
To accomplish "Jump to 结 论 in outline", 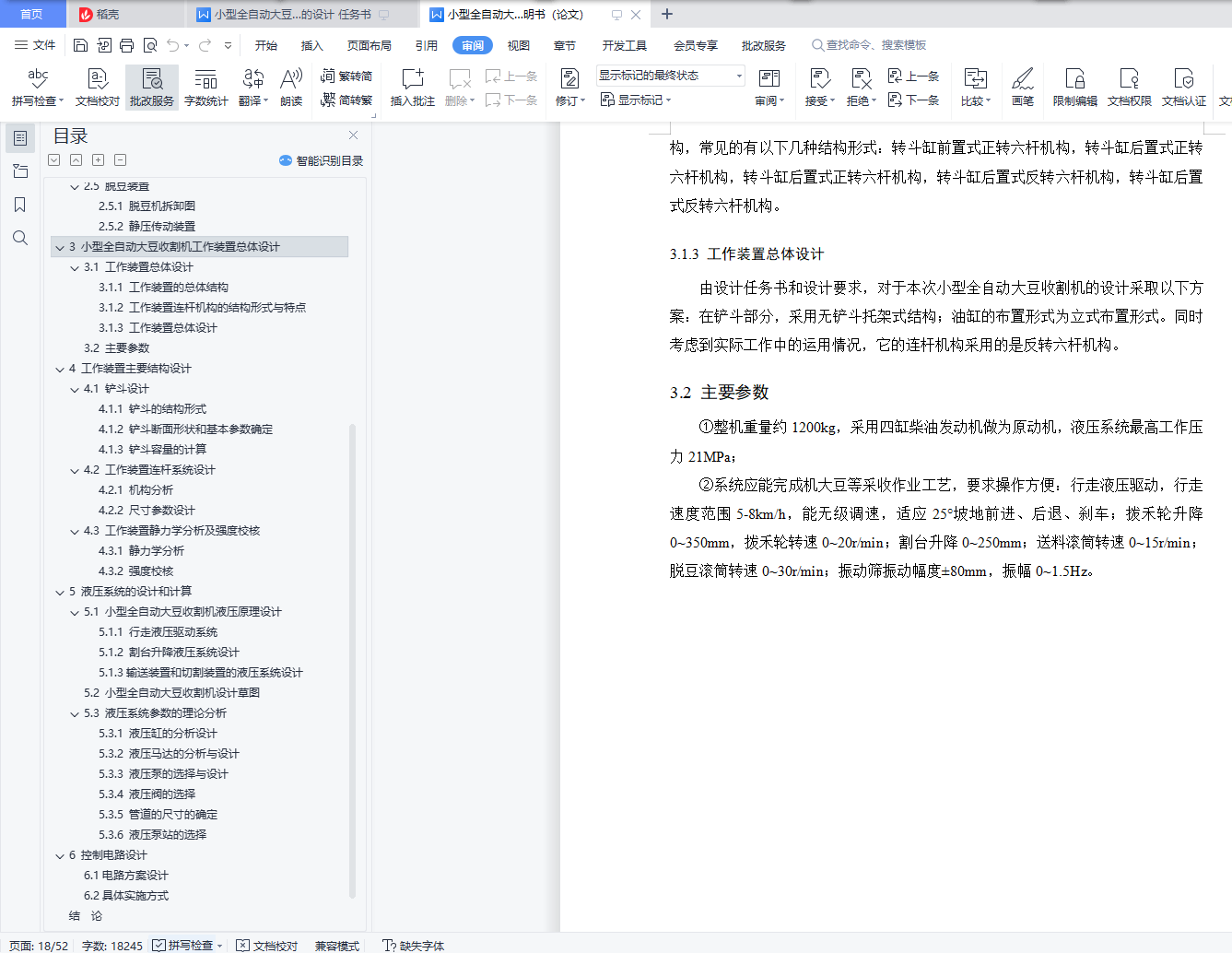I will [86, 916].
